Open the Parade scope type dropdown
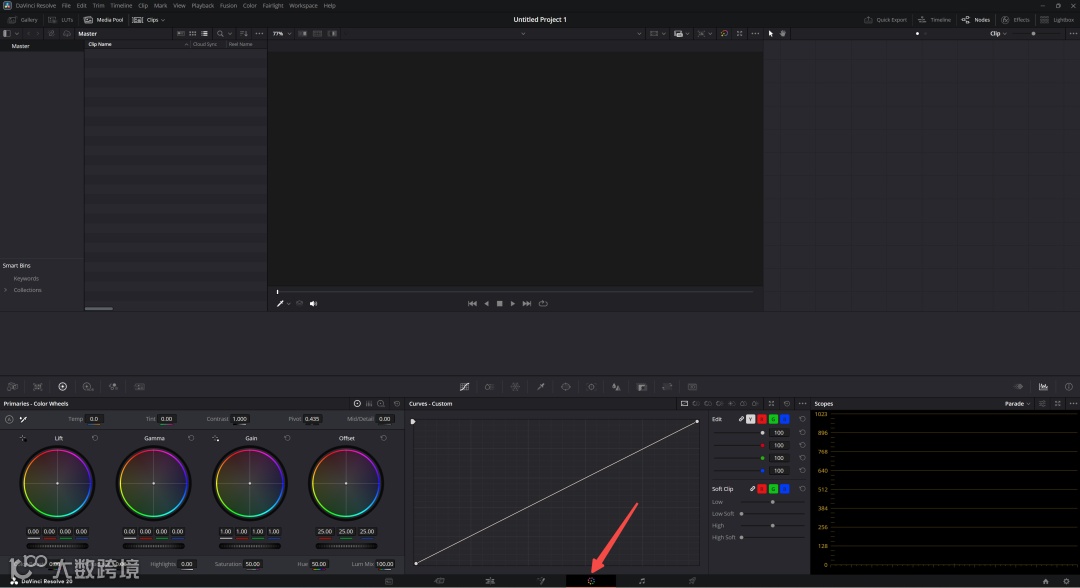The width and height of the screenshot is (1080, 588). click(1017, 404)
